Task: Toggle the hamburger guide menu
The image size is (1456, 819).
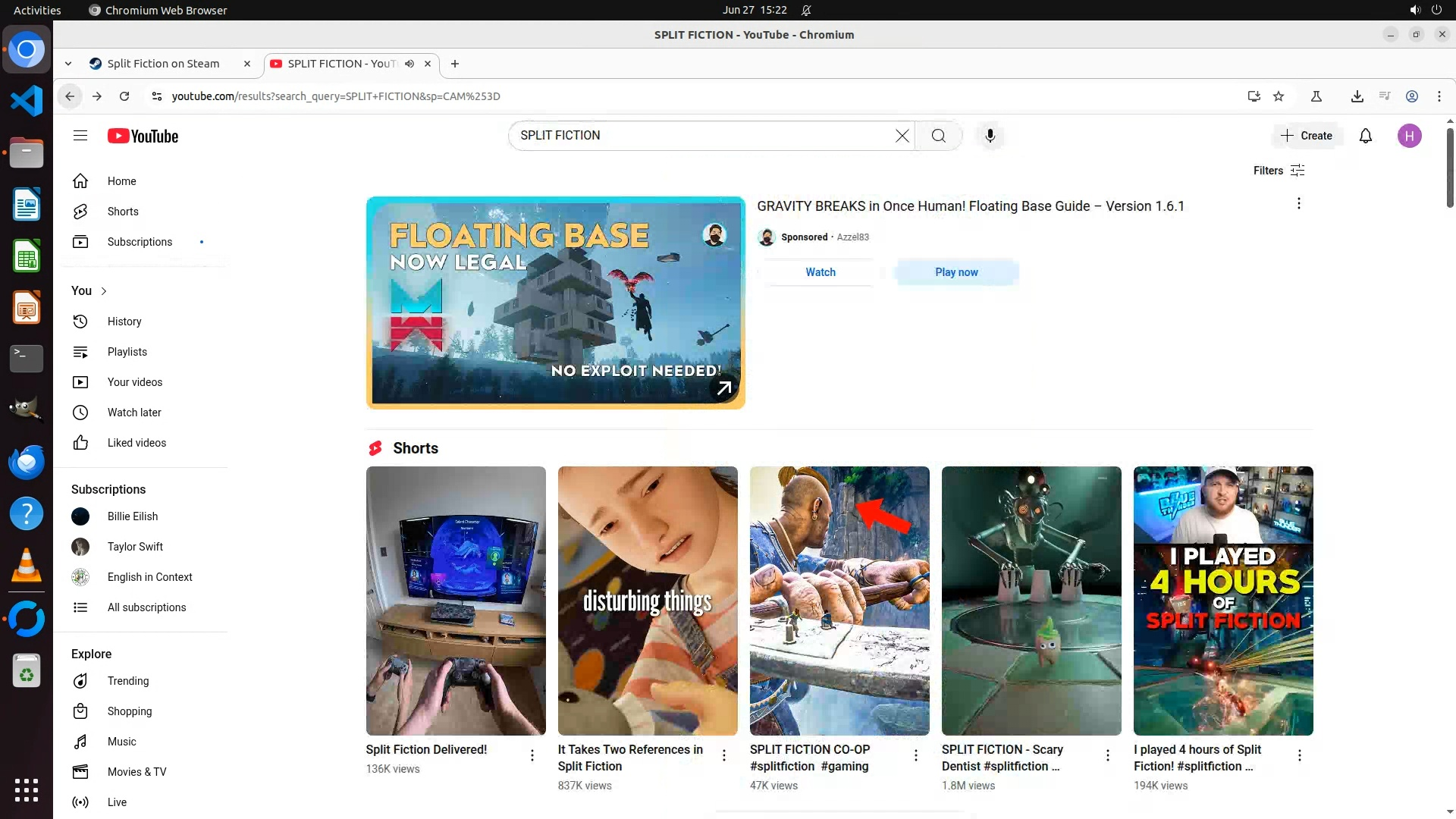Action: (80, 136)
